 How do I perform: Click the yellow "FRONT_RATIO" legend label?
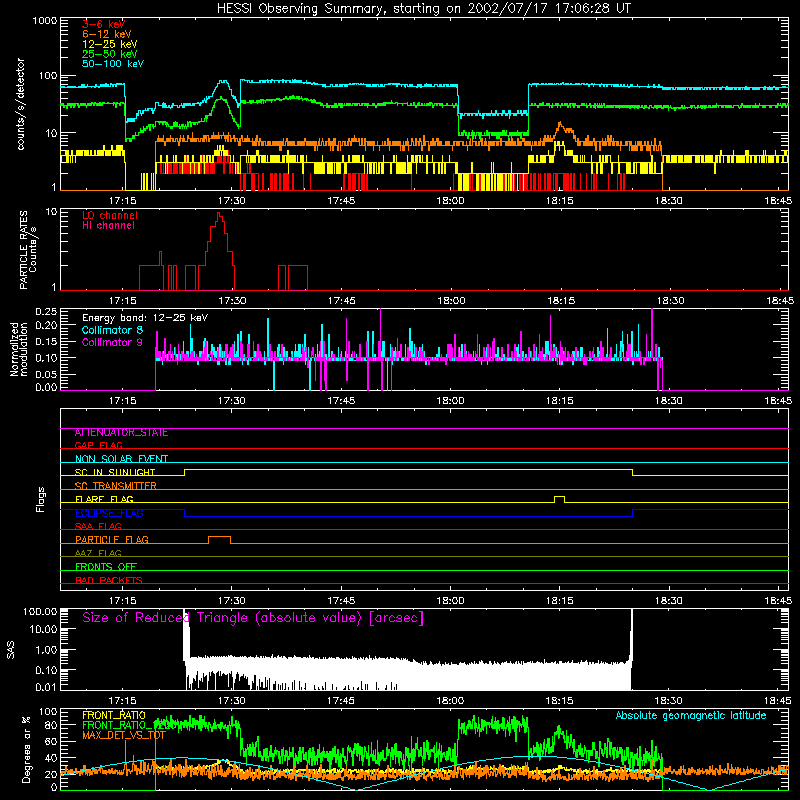tap(114, 715)
